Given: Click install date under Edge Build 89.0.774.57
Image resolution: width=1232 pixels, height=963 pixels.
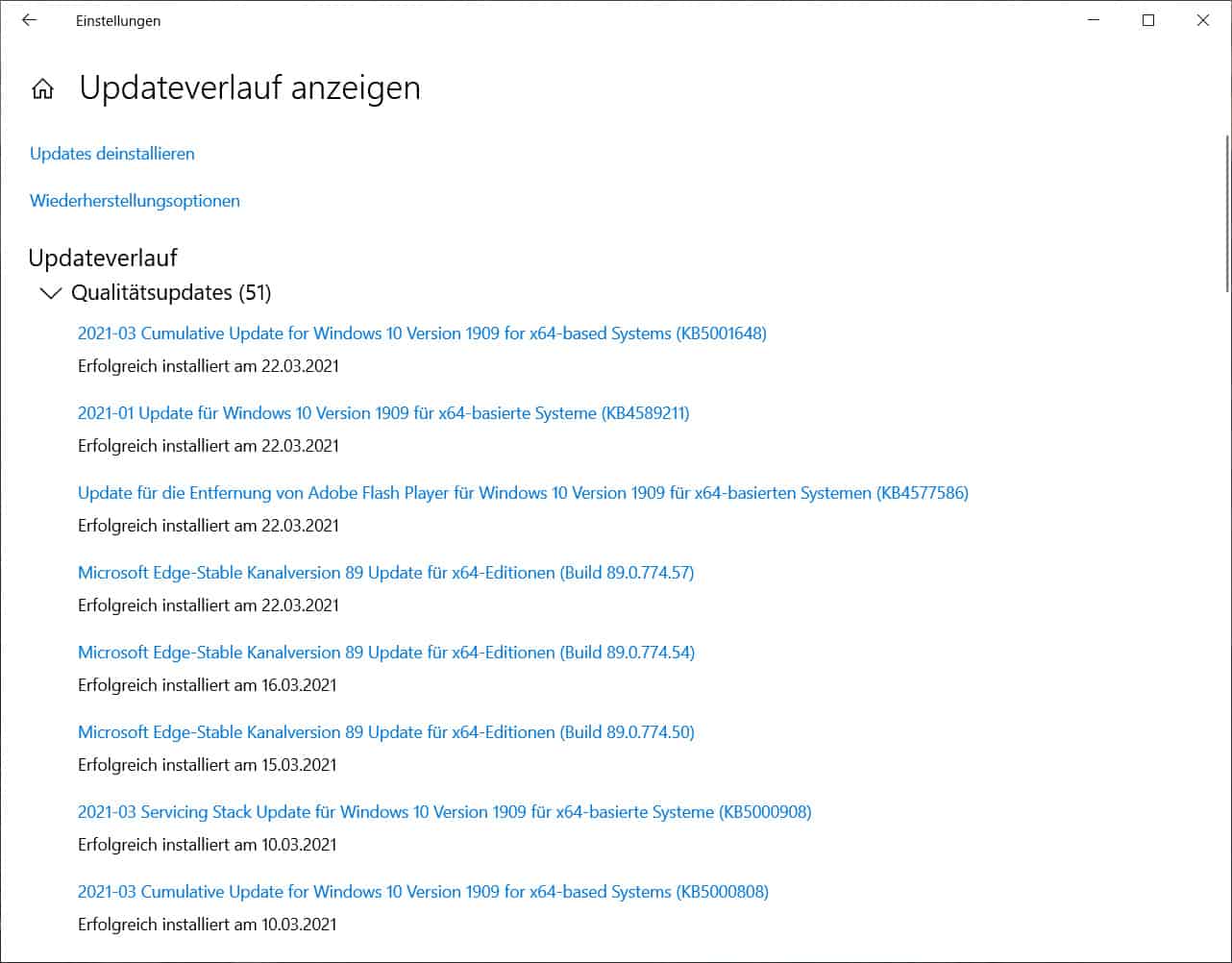Looking at the screenshot, I should click(209, 605).
